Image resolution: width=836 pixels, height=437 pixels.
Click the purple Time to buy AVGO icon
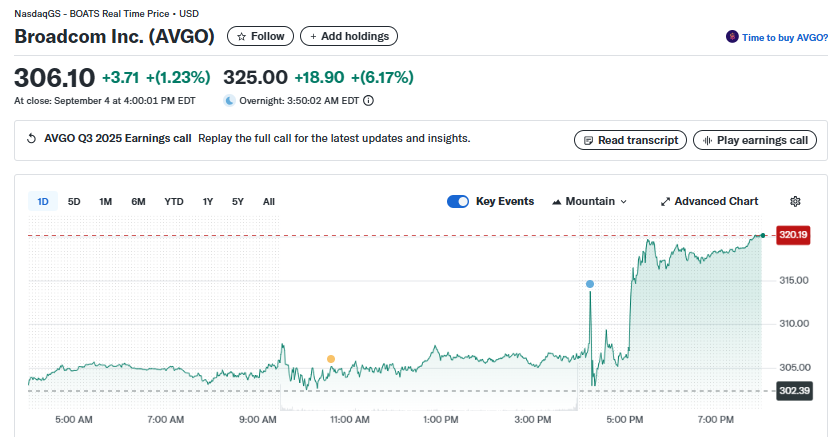pos(732,37)
